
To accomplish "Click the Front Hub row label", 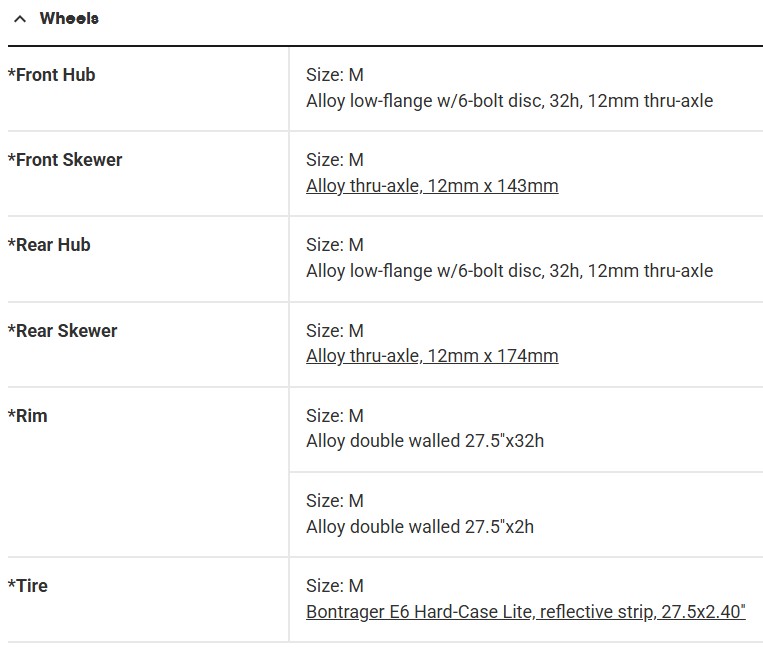I will pyautogui.click(x=52, y=75).
